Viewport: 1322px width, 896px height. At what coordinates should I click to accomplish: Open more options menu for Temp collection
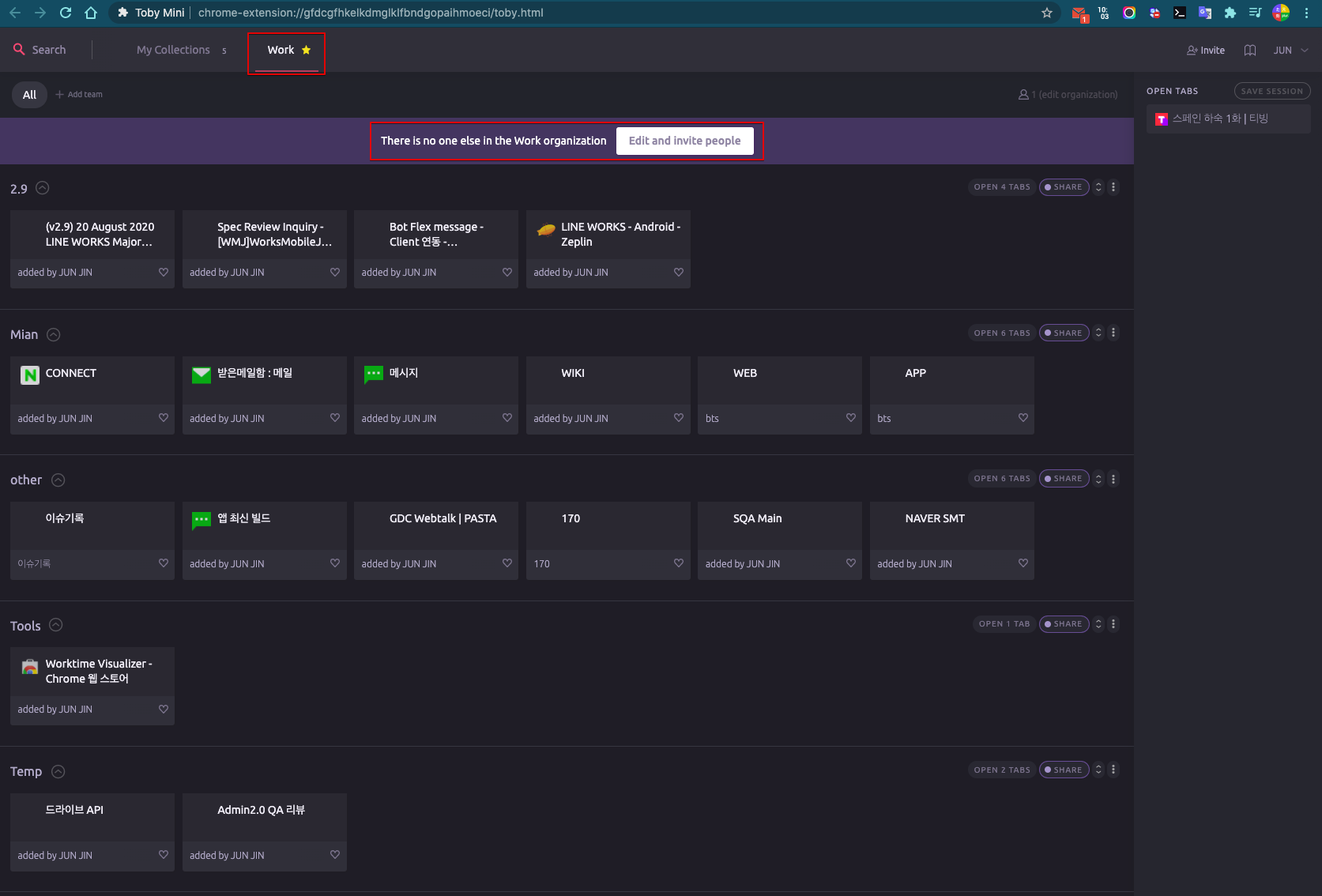pyautogui.click(x=1113, y=770)
